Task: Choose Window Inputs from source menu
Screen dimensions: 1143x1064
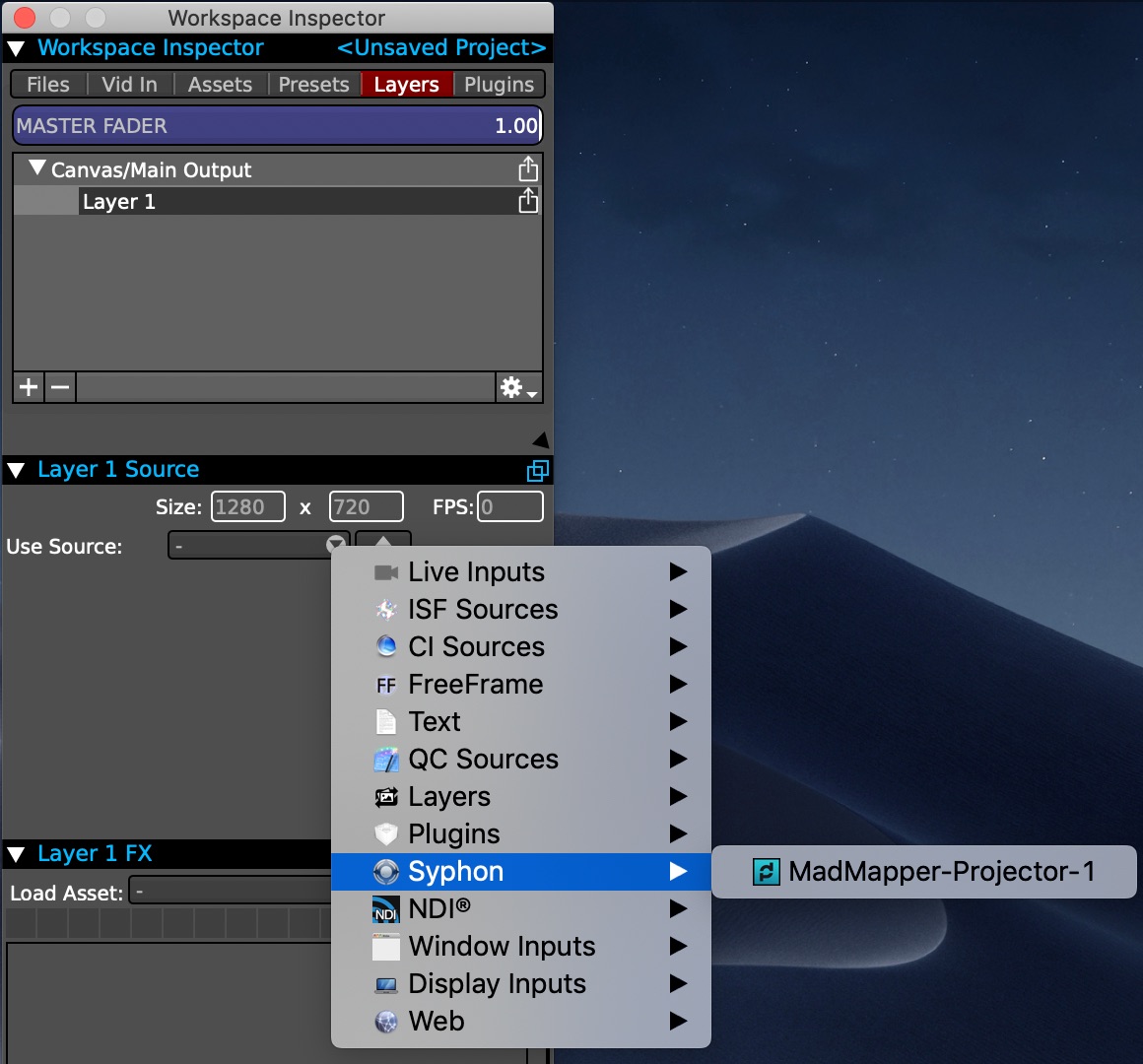Action: [521, 946]
